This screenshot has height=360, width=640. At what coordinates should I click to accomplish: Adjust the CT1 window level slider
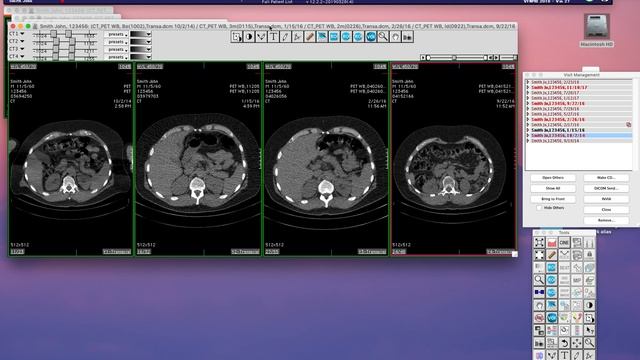65,34
